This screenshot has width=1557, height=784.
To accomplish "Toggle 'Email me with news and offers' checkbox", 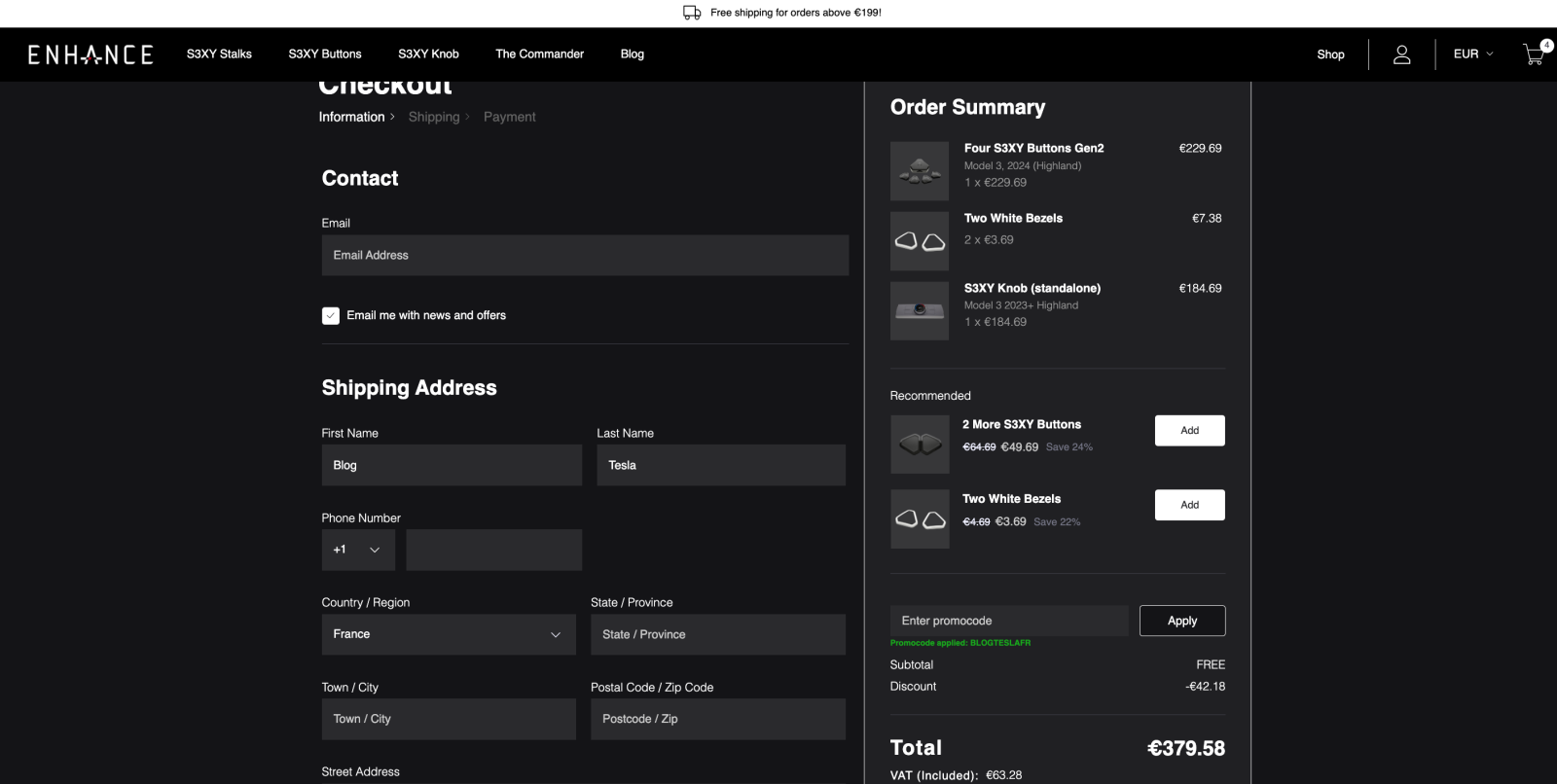I will (x=331, y=315).
